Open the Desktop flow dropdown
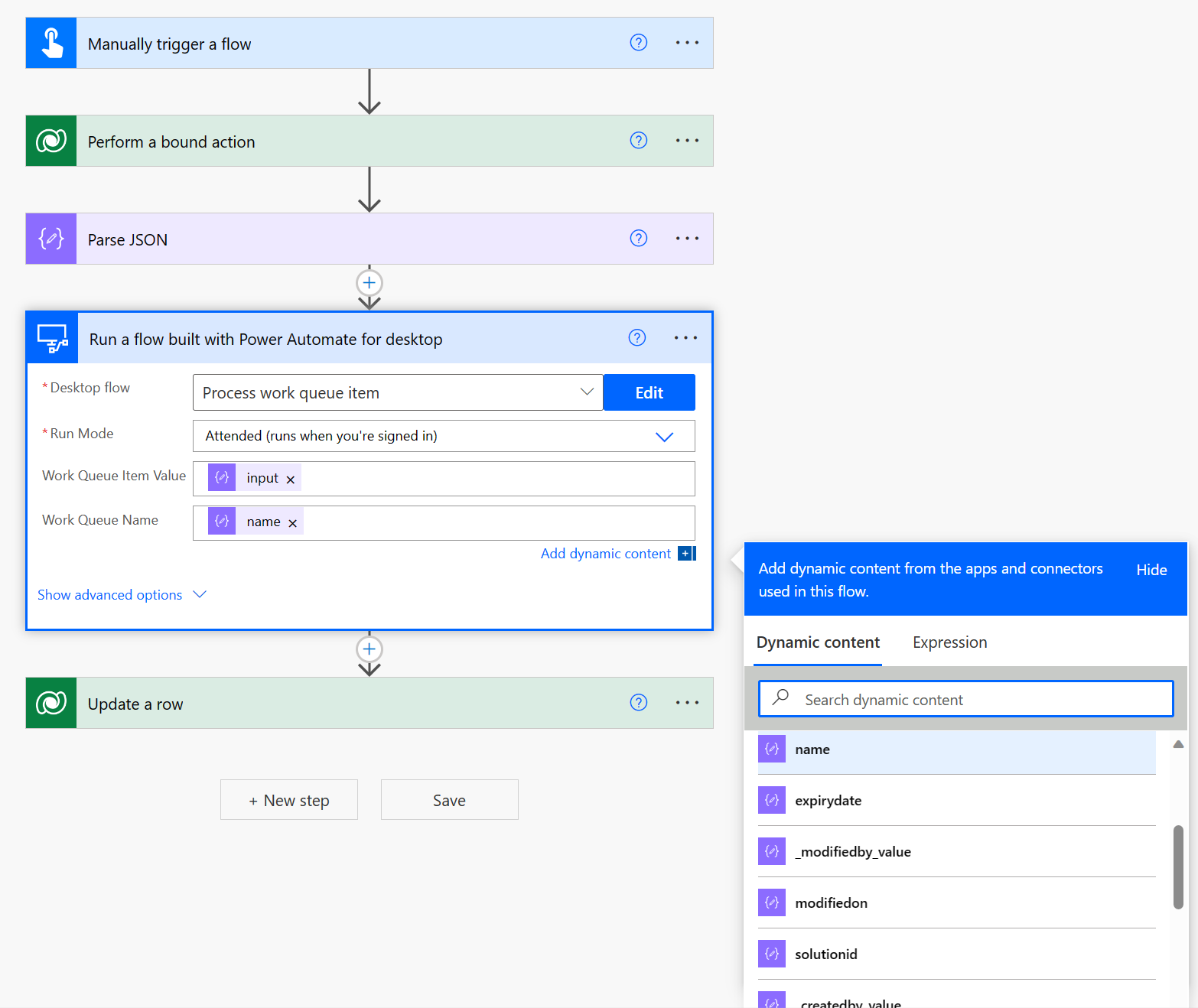Viewport: 1198px width, 1008px height. point(587,392)
